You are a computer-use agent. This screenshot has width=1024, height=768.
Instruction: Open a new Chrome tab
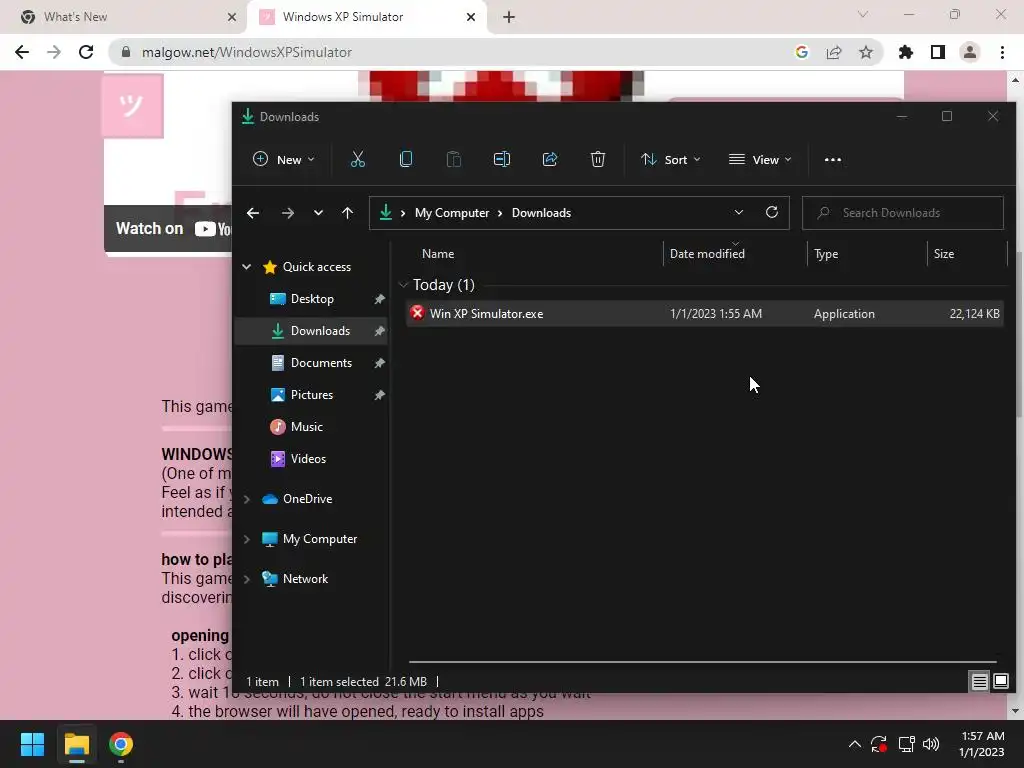click(509, 17)
